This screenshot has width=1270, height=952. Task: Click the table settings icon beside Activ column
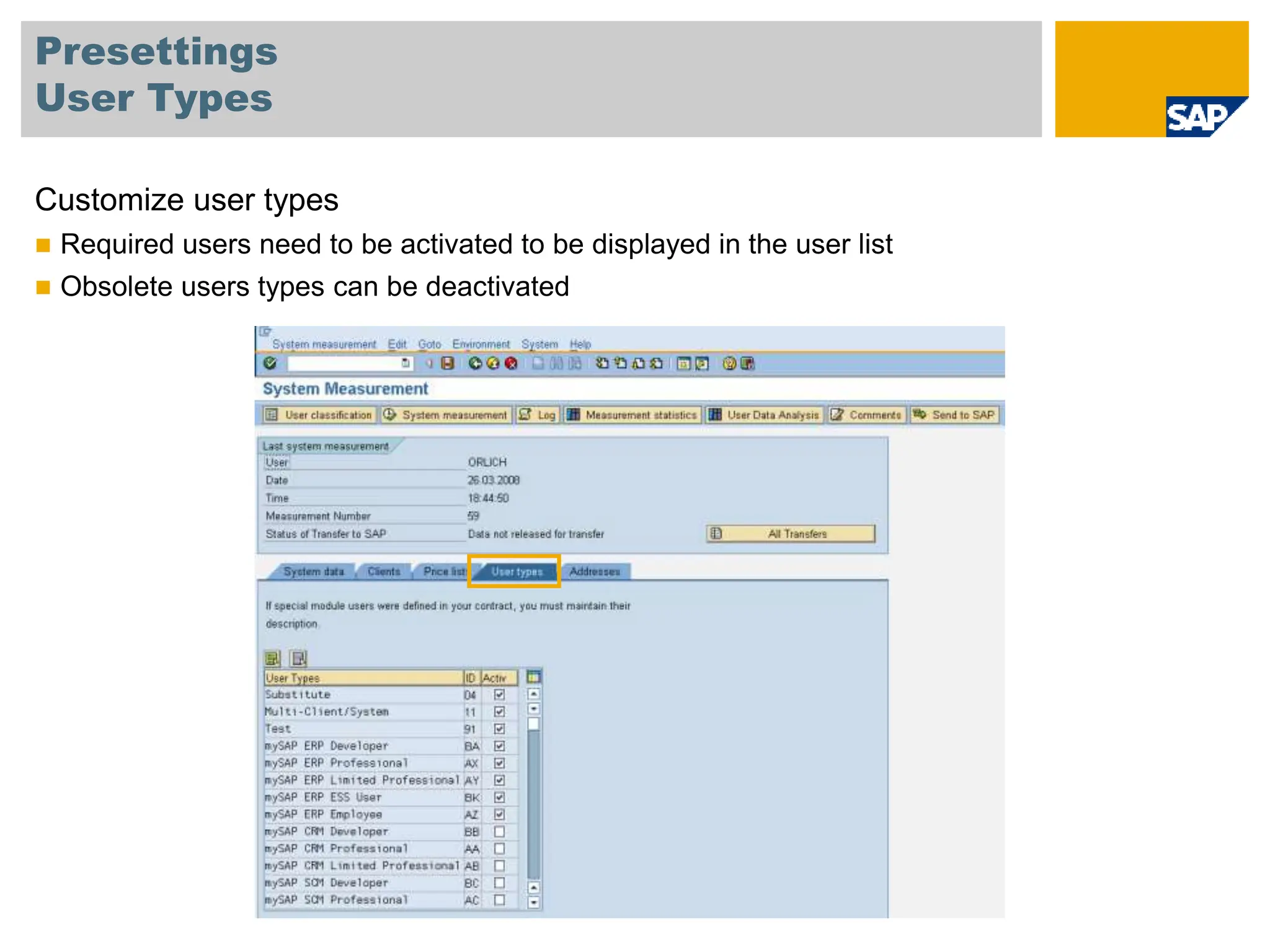534,677
